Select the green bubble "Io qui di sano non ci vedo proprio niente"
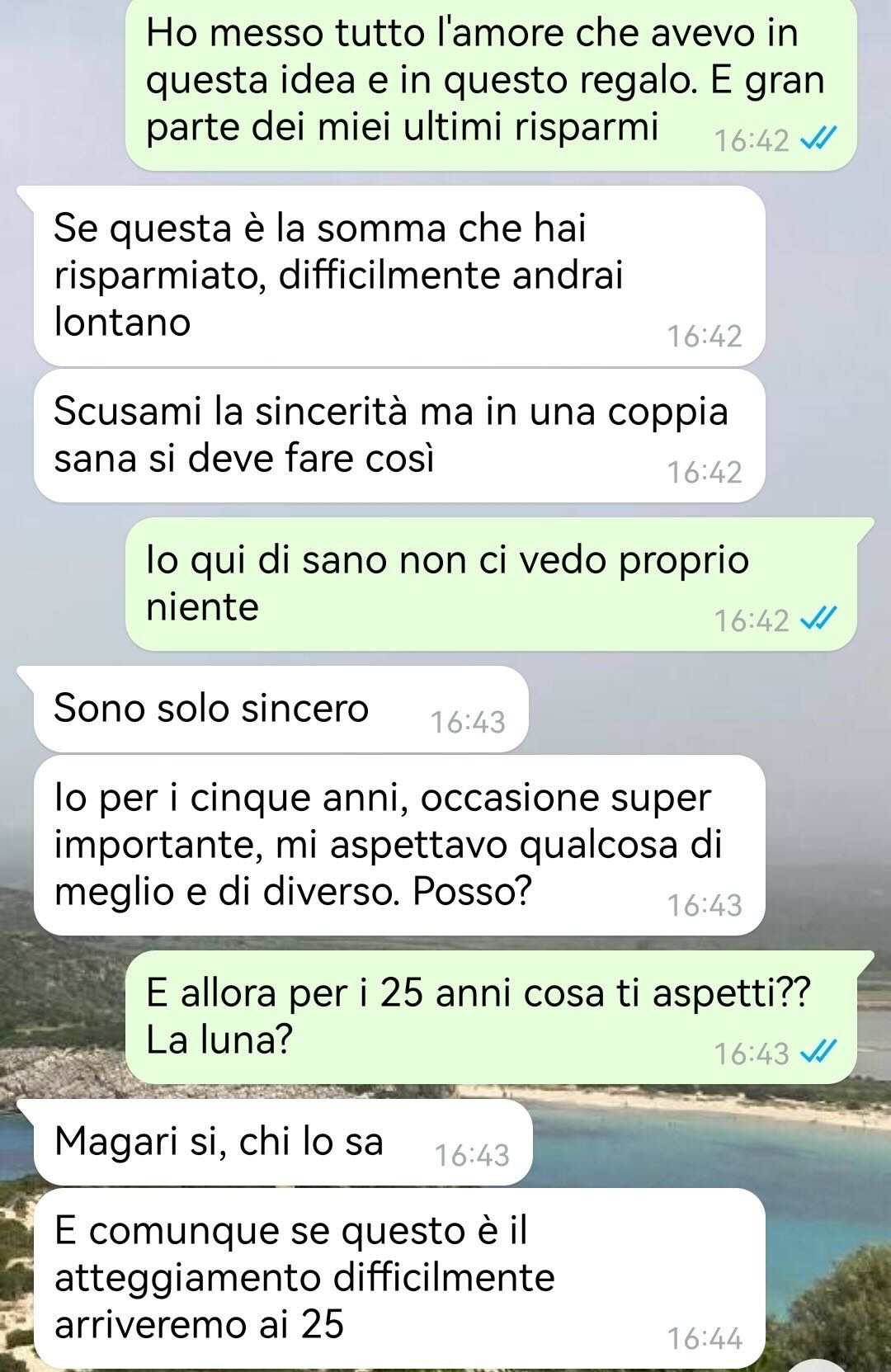This screenshot has height=1372, width=891. click(491, 583)
